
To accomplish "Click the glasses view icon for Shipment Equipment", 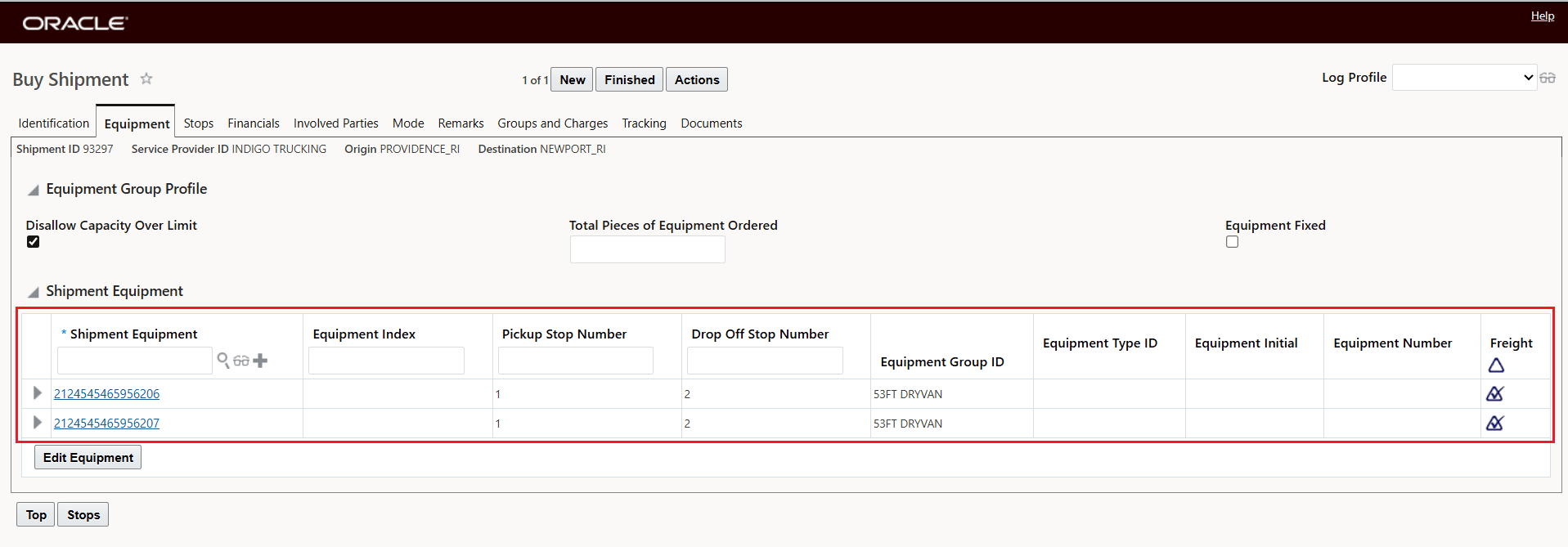I will (x=241, y=361).
